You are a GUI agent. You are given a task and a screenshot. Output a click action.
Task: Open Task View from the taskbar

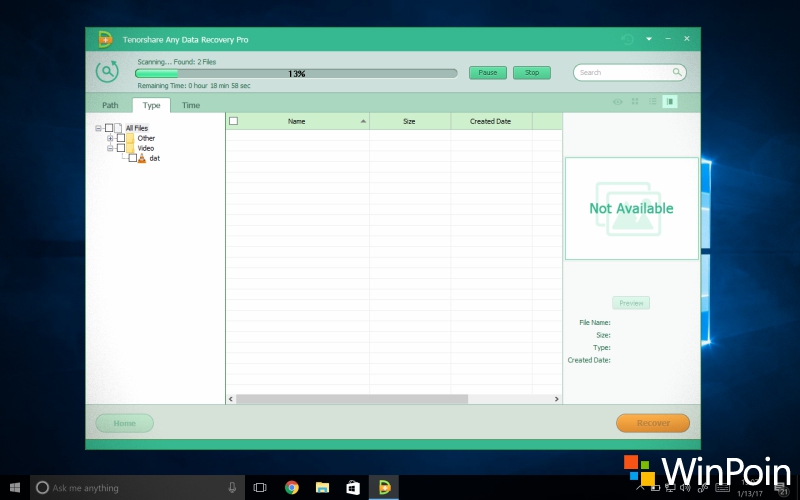(260, 488)
